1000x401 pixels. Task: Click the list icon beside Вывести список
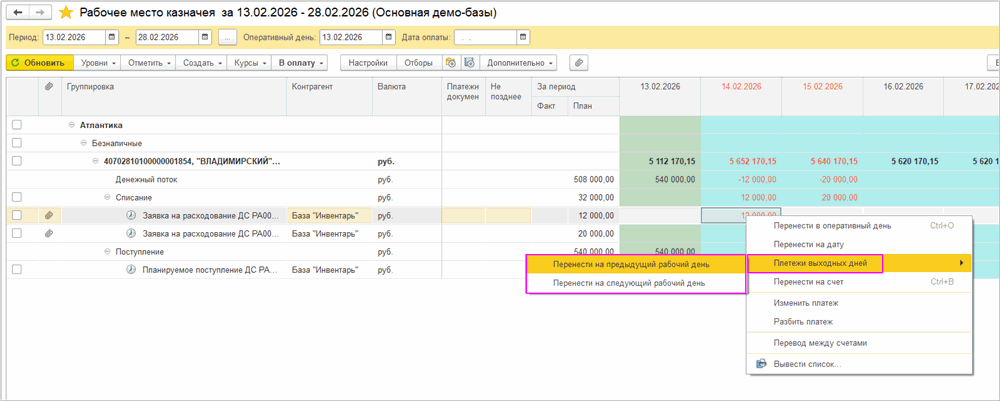[x=761, y=363]
